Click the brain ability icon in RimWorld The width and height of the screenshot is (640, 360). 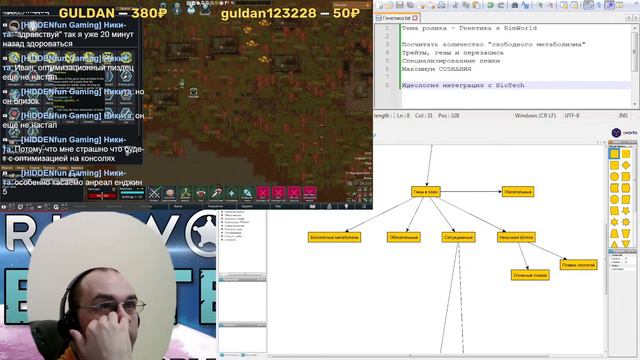170,193
